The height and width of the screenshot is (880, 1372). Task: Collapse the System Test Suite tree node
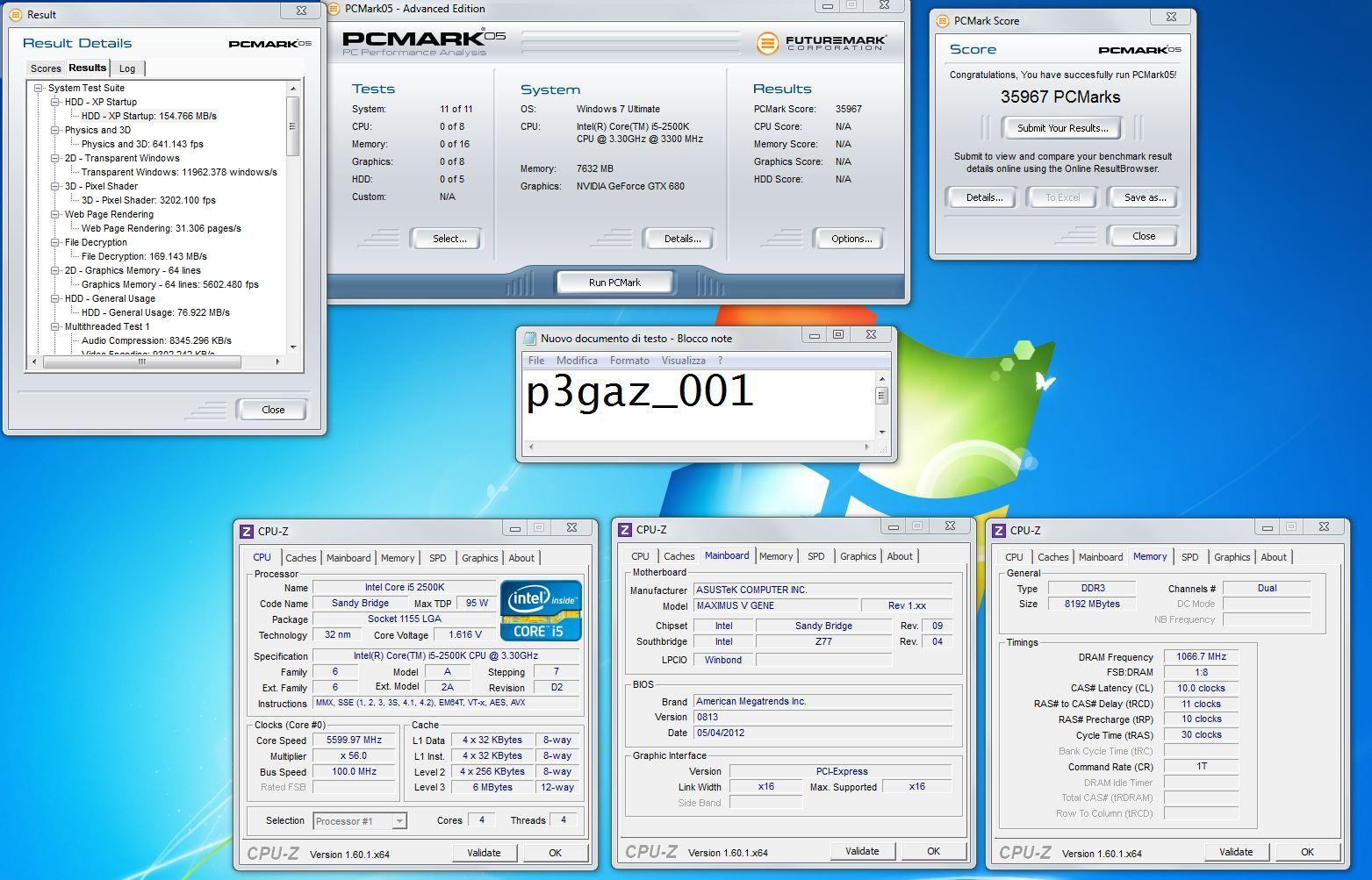click(x=39, y=88)
